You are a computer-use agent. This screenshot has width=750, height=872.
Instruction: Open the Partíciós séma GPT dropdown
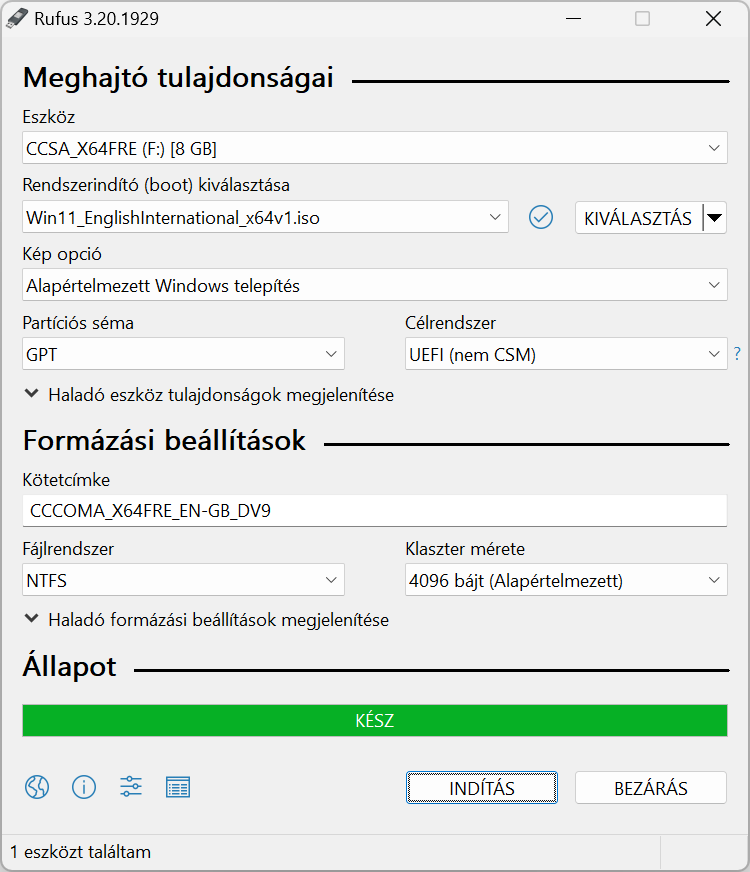click(x=183, y=354)
